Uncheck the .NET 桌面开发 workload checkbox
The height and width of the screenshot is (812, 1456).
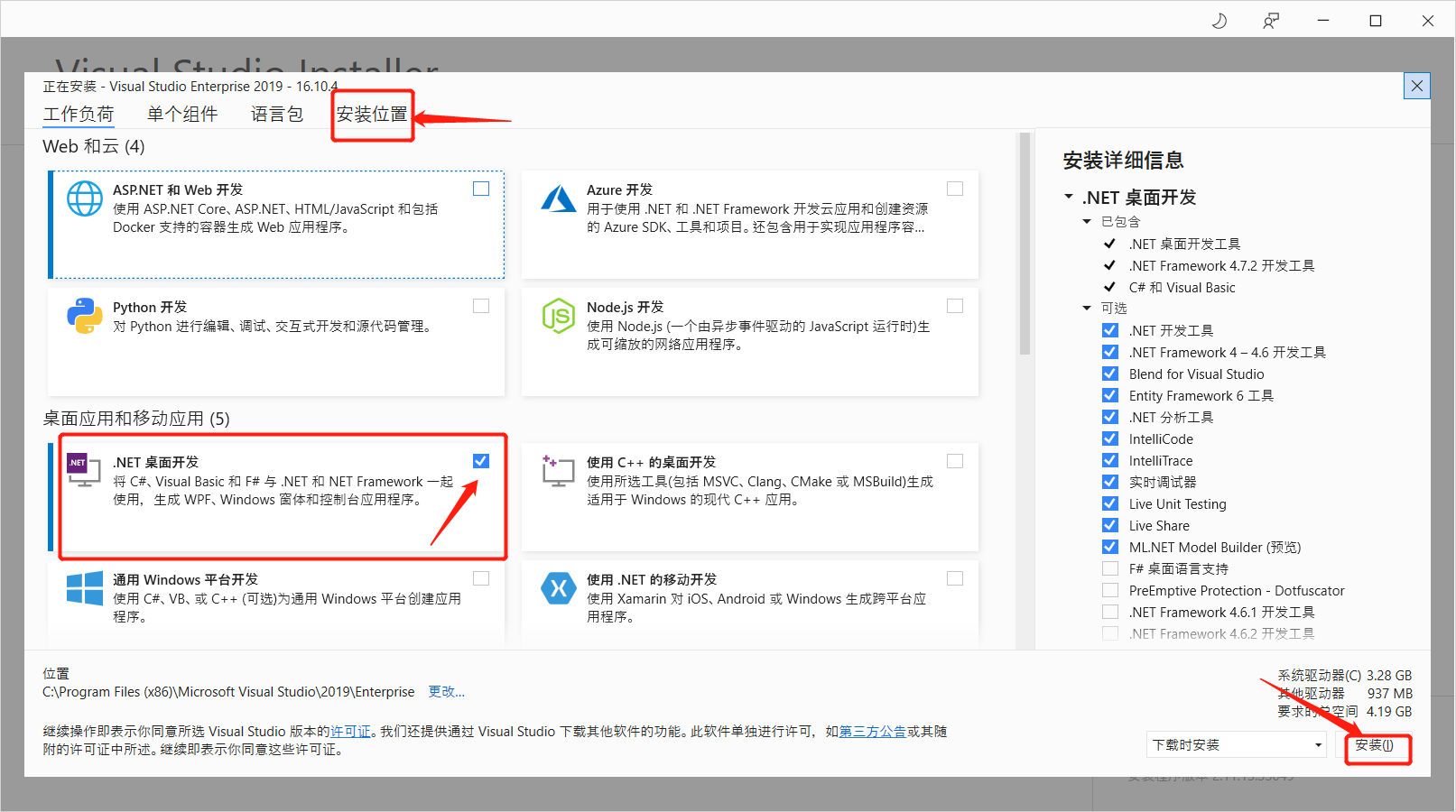(481, 461)
